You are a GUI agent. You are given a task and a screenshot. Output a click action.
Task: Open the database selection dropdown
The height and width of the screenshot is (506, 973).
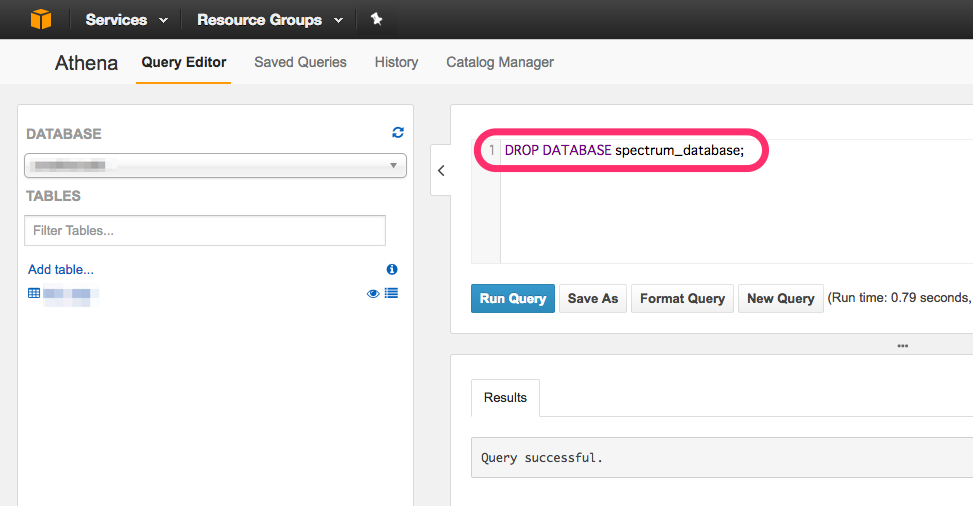coord(215,165)
